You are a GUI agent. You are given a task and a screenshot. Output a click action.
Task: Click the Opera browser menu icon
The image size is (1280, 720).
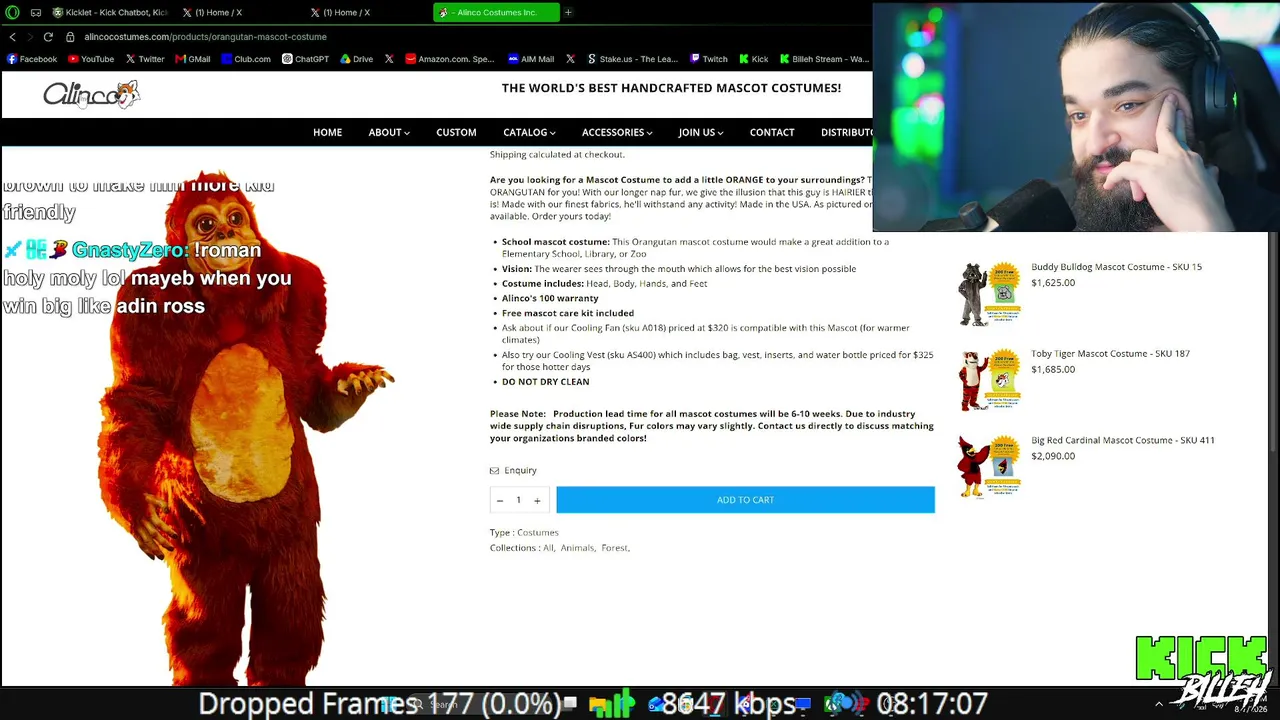click(x=12, y=12)
